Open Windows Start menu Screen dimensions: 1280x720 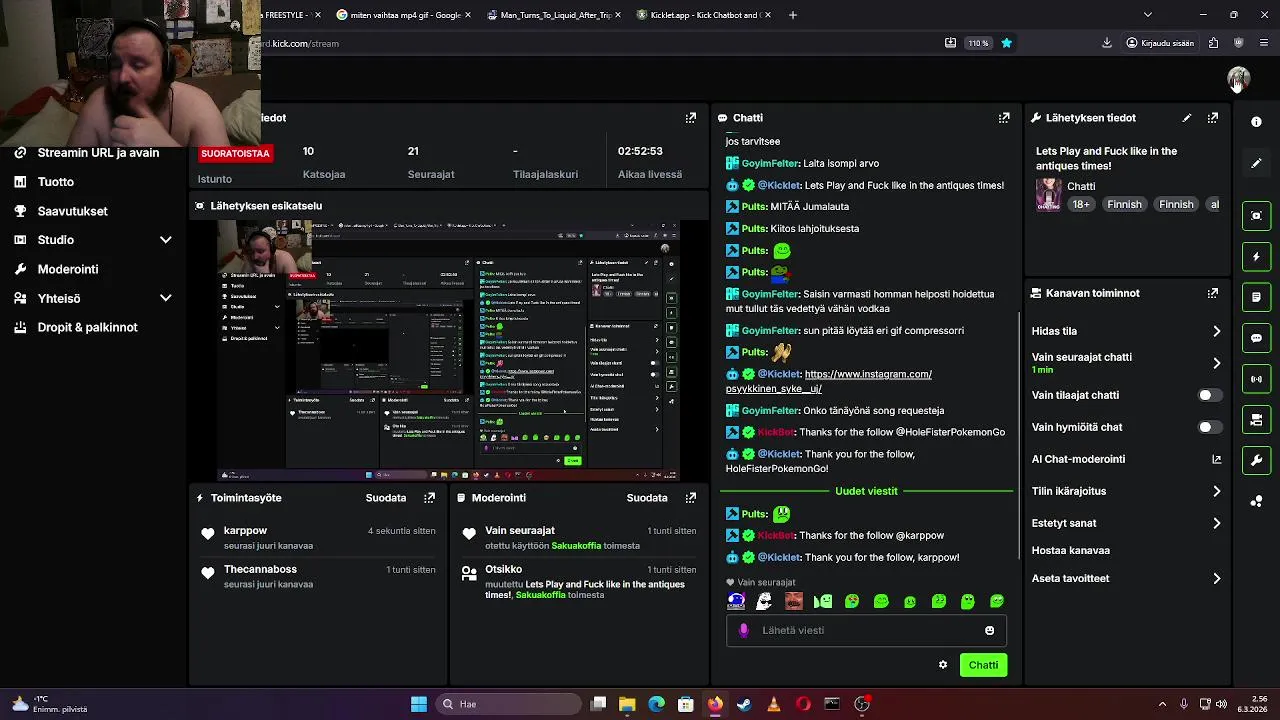point(419,704)
